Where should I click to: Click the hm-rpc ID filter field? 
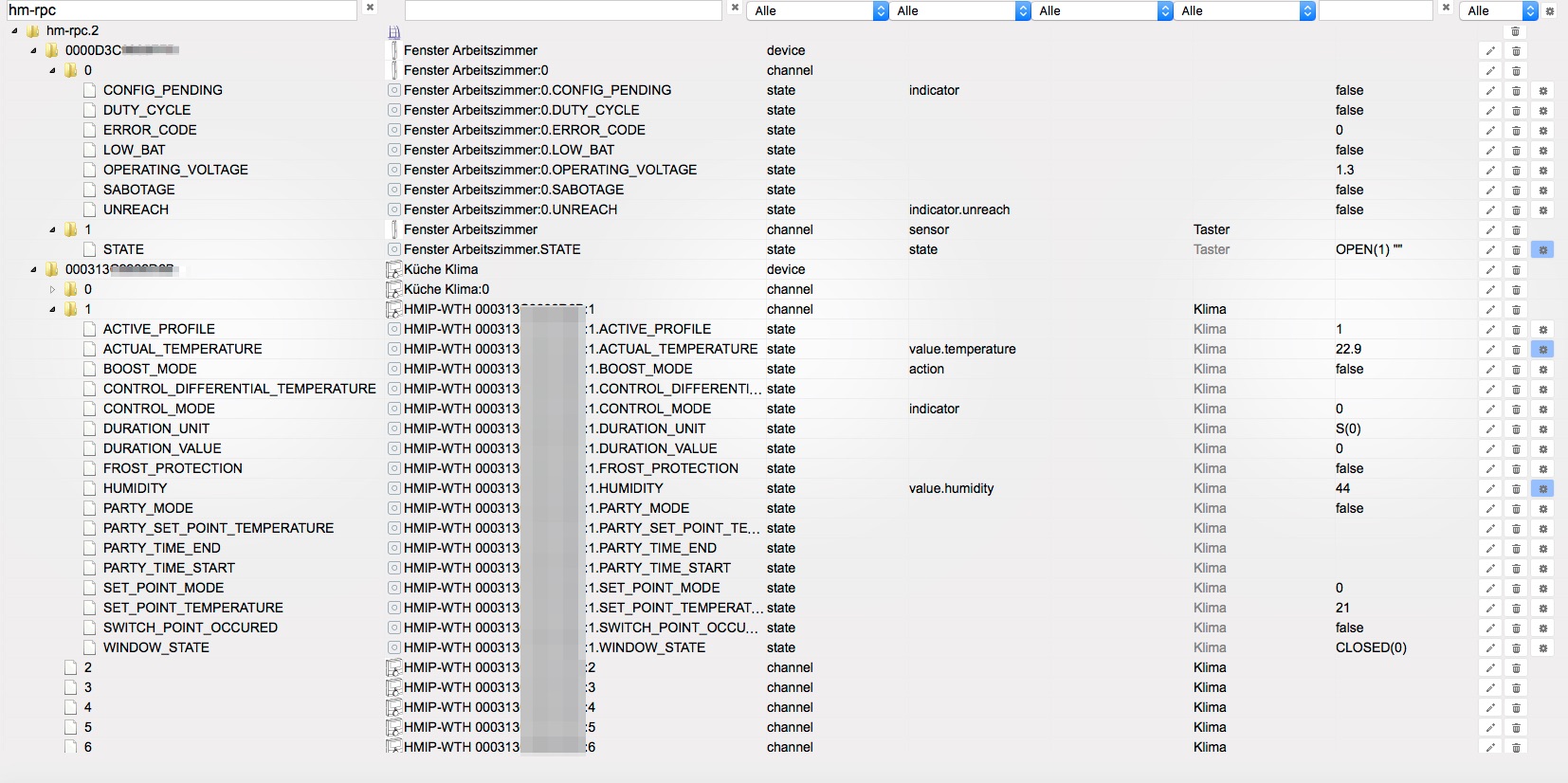click(180, 10)
